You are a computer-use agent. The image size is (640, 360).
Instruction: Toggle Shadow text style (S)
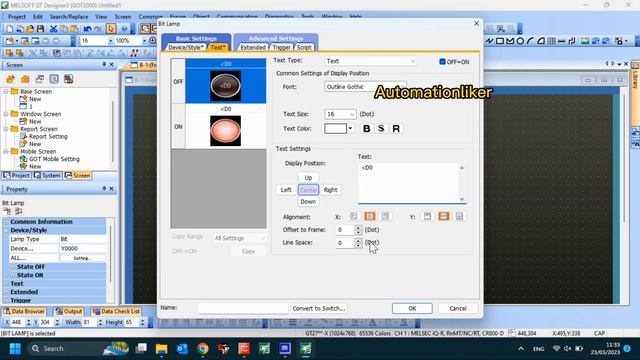coord(381,129)
